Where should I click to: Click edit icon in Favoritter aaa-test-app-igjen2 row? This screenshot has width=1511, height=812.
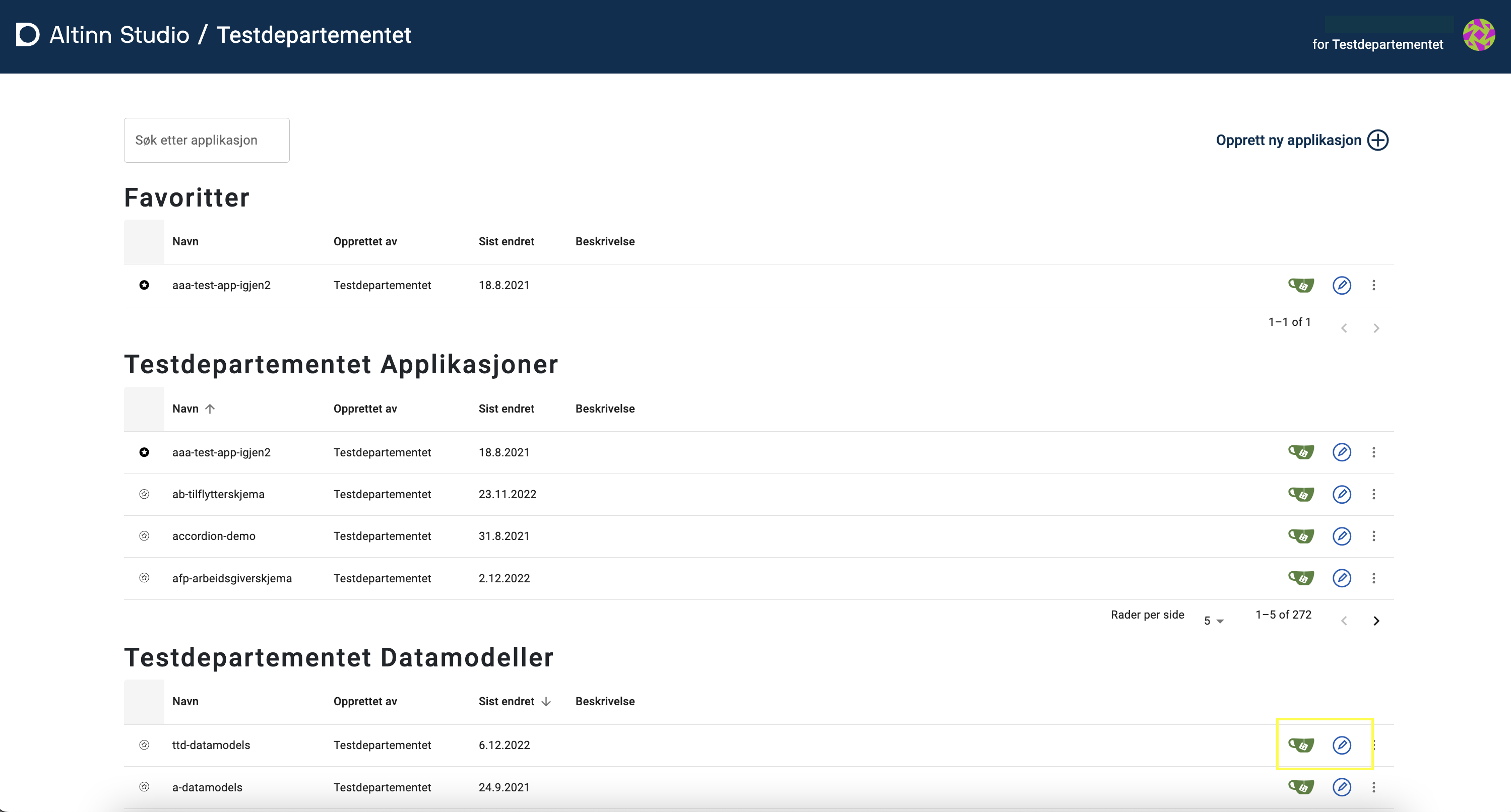[x=1342, y=285]
